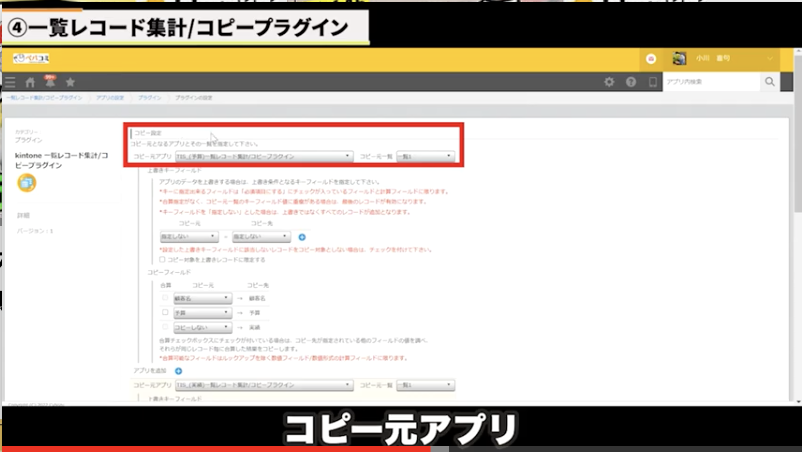Expand the コピー先 key field dropdown
This screenshot has width=802, height=452.
260,237
